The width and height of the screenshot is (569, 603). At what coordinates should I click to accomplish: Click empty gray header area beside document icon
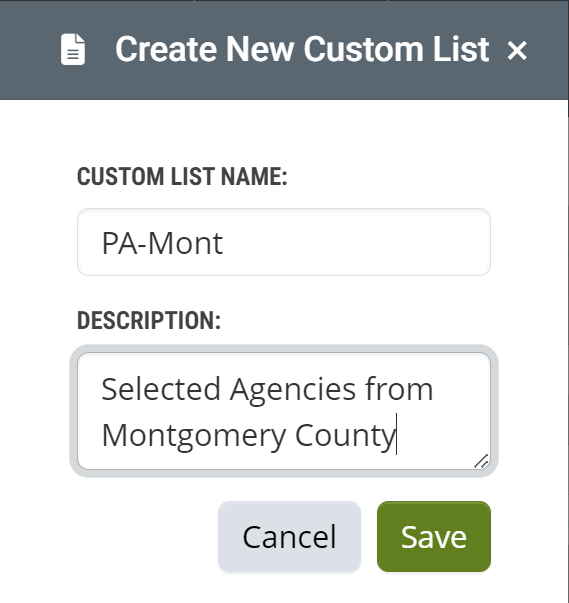coord(29,50)
